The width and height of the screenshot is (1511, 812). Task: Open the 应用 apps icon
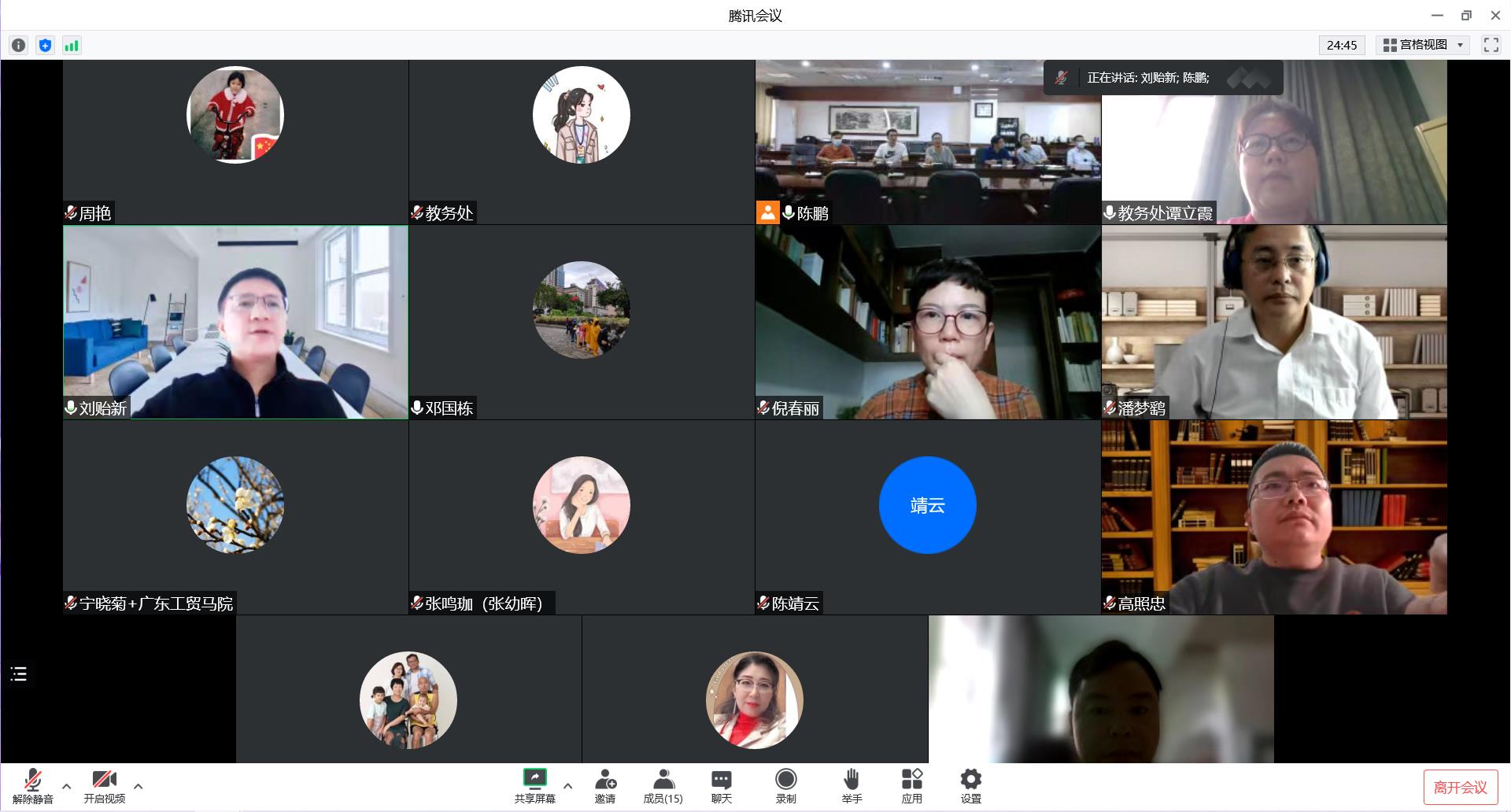pos(911,786)
